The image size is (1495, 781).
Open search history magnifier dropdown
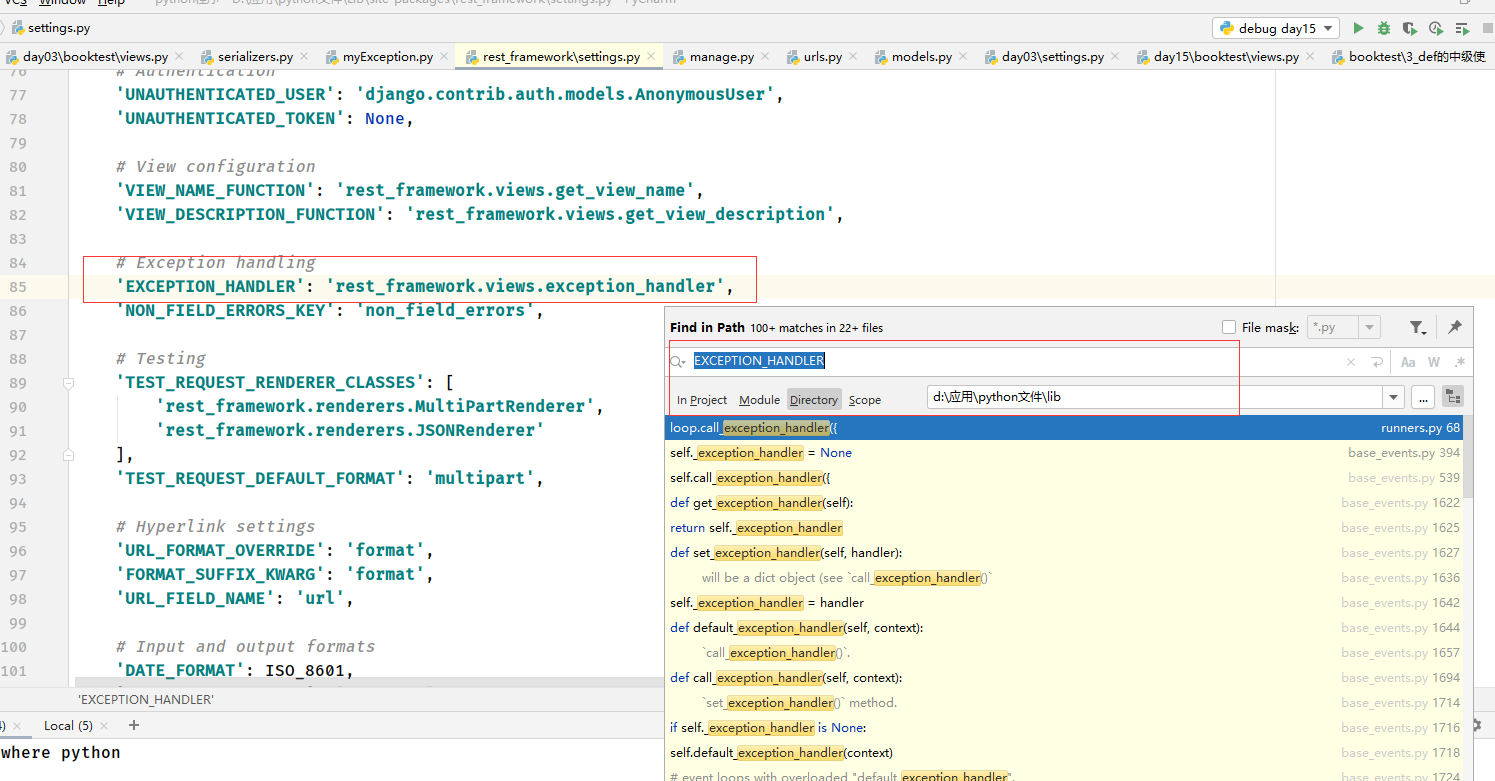tap(679, 362)
